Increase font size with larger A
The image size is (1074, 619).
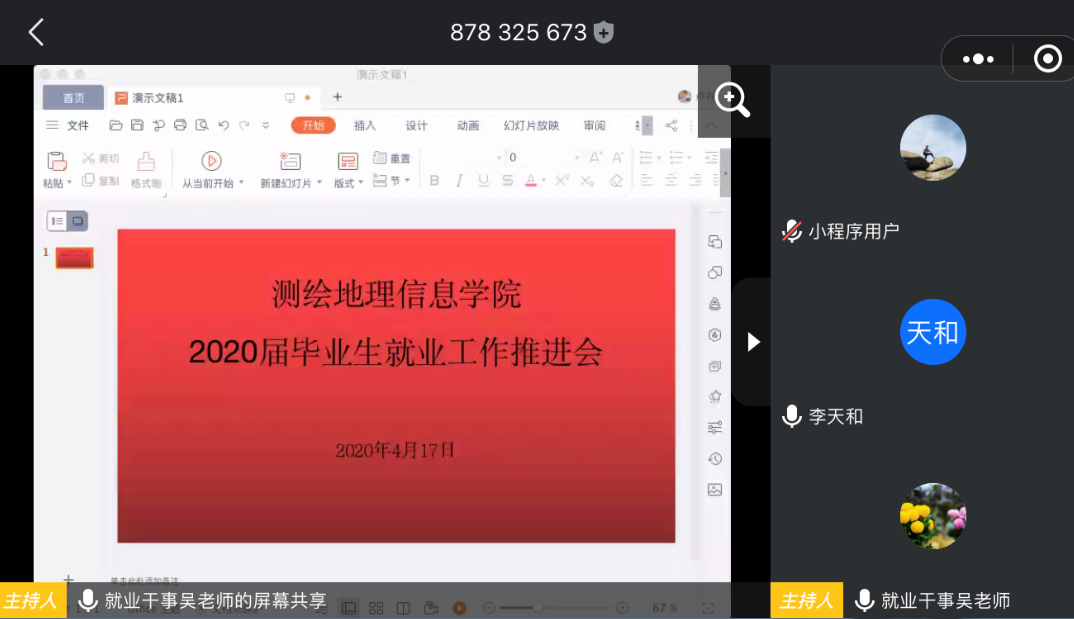(x=595, y=157)
